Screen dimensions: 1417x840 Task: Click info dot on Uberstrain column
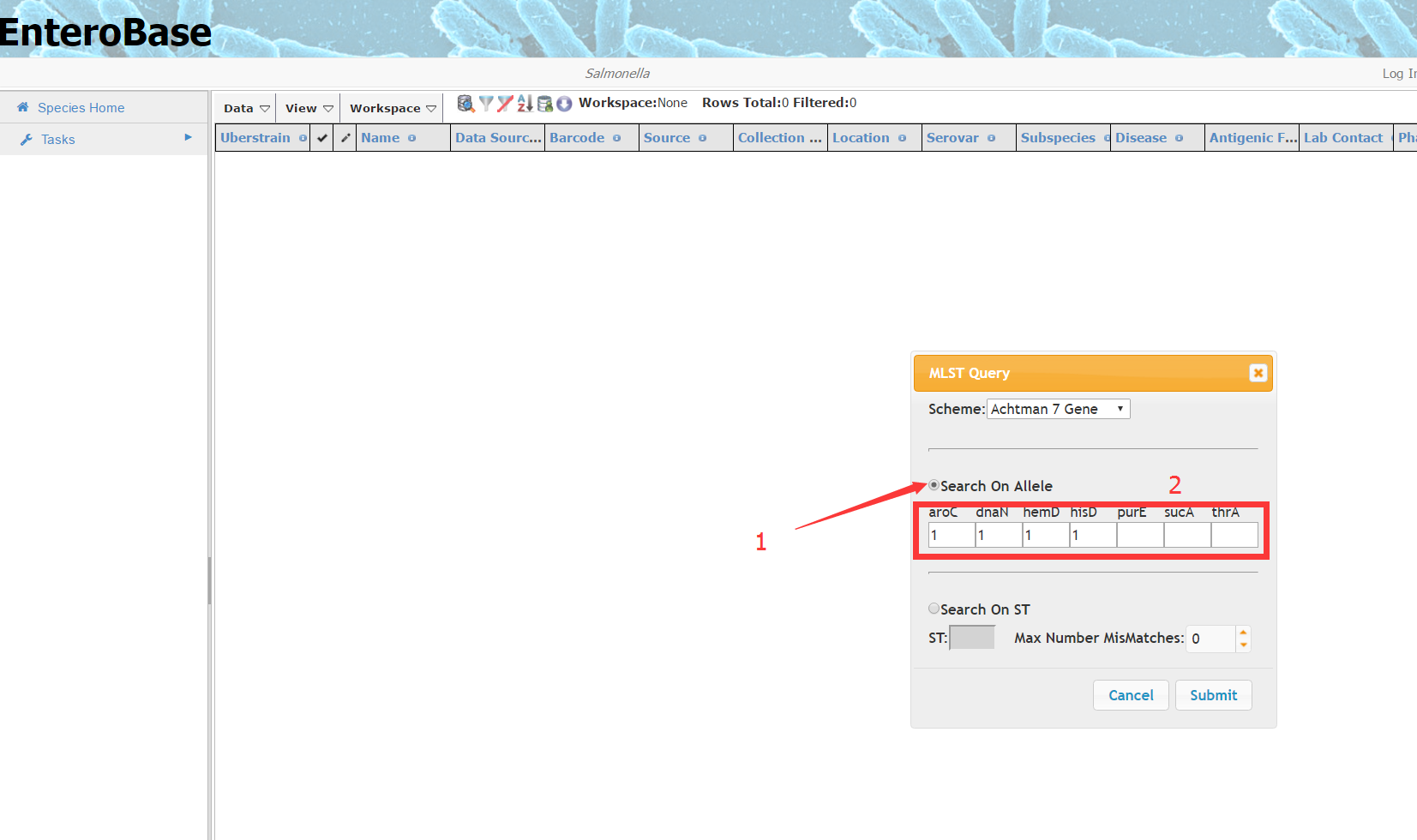pos(303,138)
